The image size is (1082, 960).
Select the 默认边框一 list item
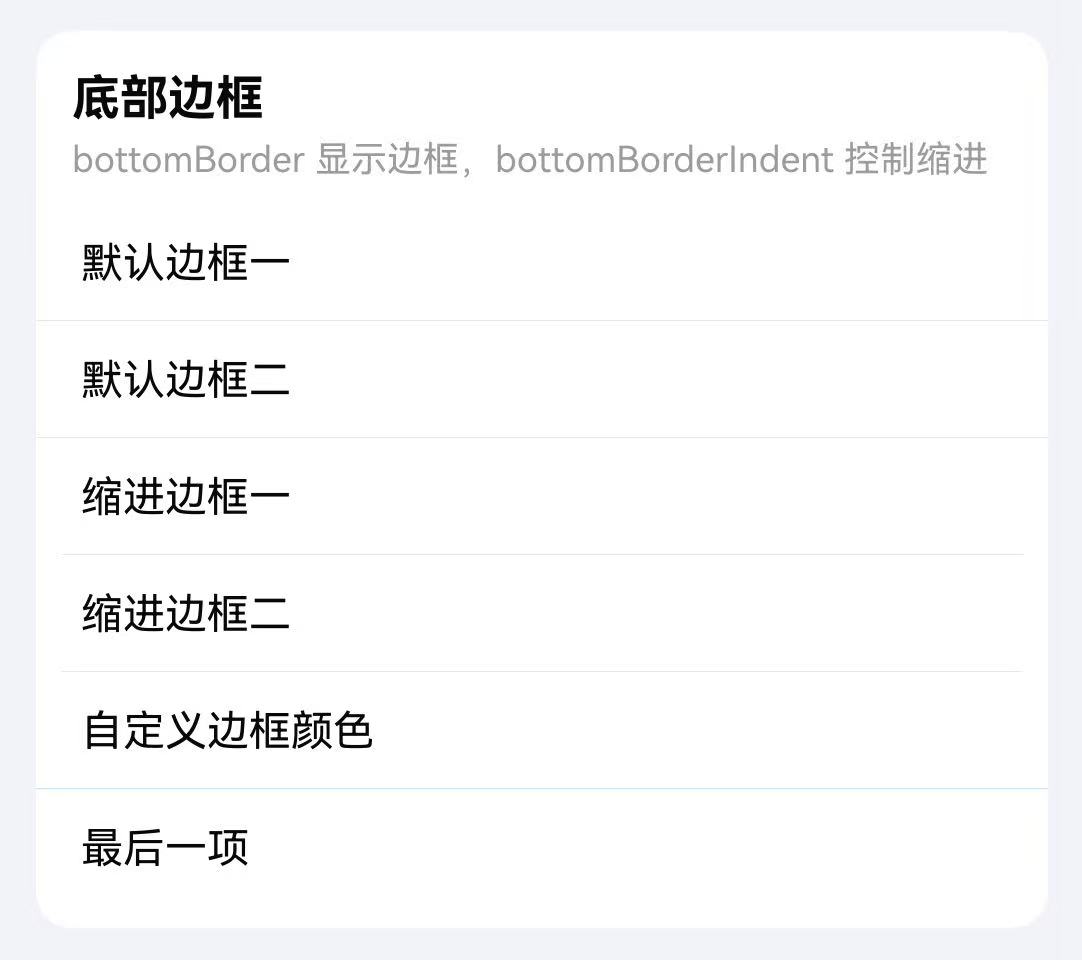pyautogui.click(x=540, y=262)
